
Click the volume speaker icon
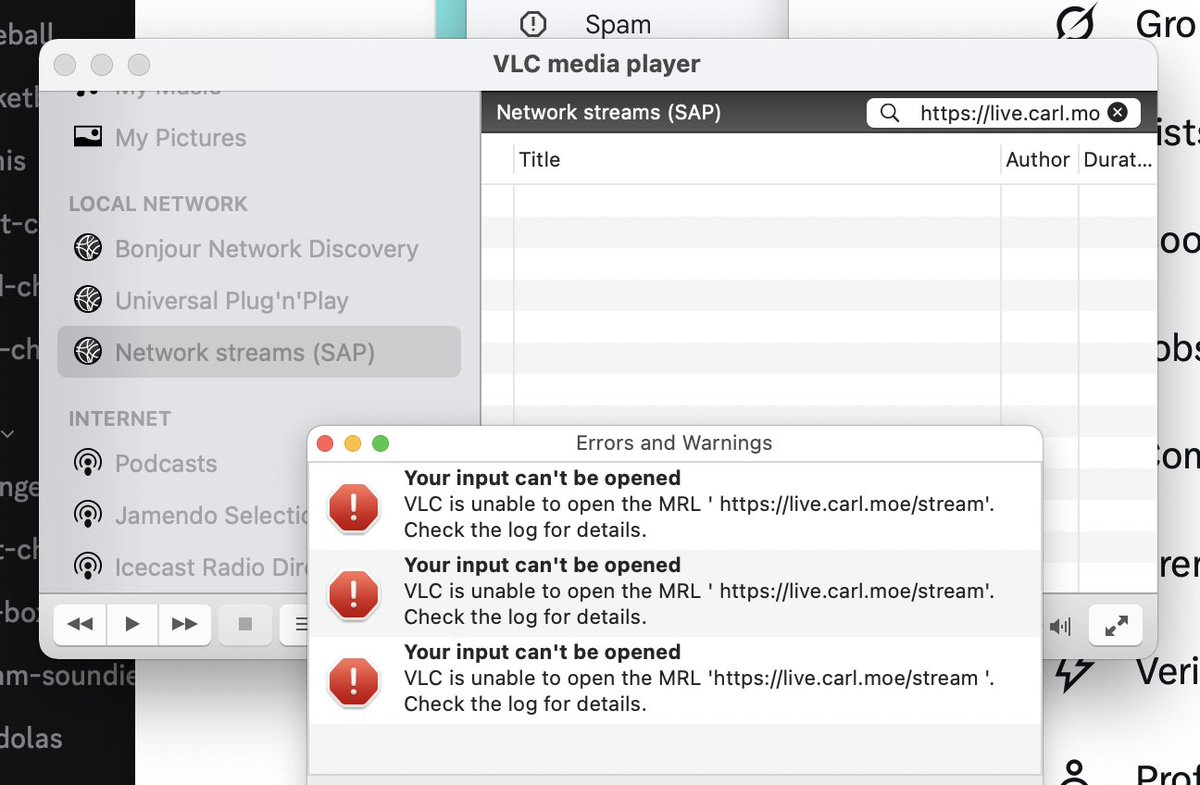point(1060,626)
